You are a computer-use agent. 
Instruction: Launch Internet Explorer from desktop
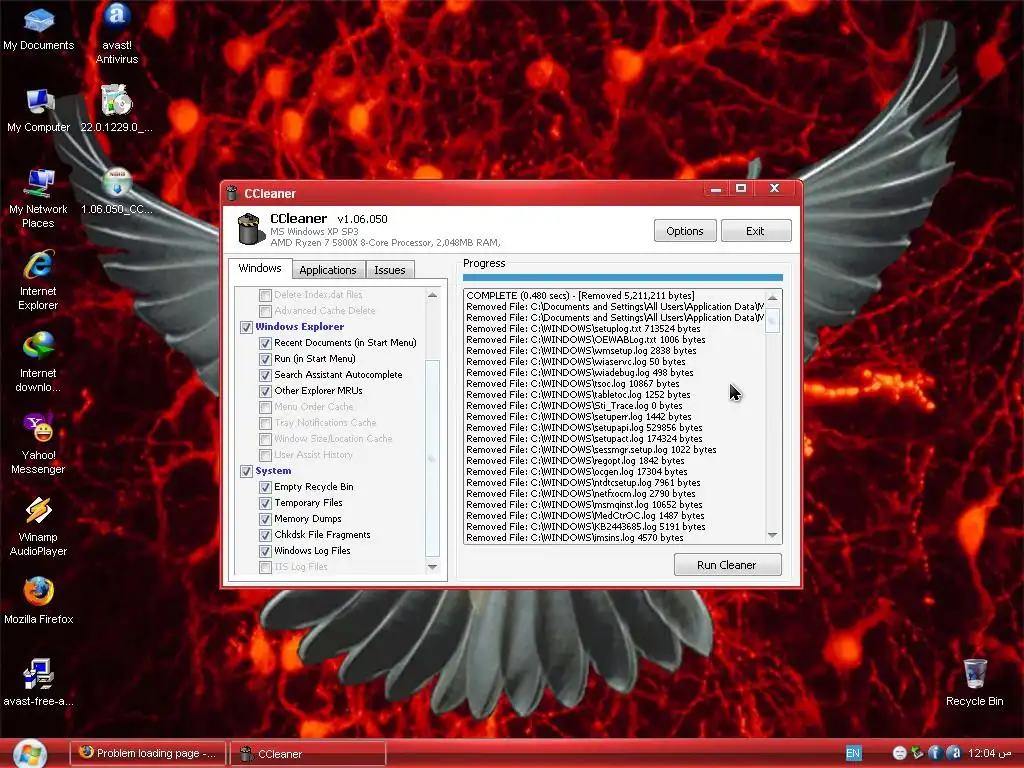point(39,281)
